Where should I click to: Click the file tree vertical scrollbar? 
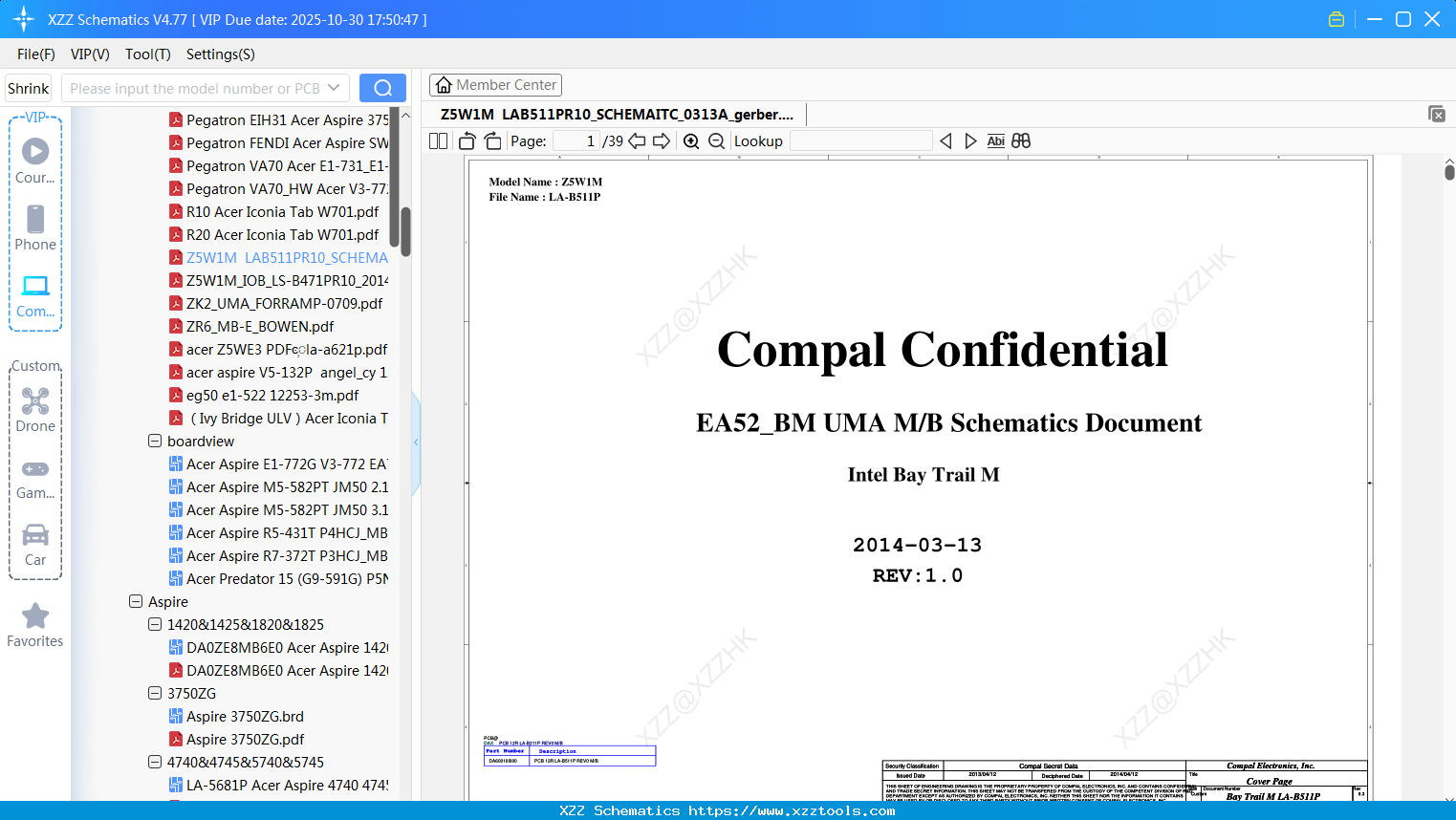pyautogui.click(x=405, y=231)
